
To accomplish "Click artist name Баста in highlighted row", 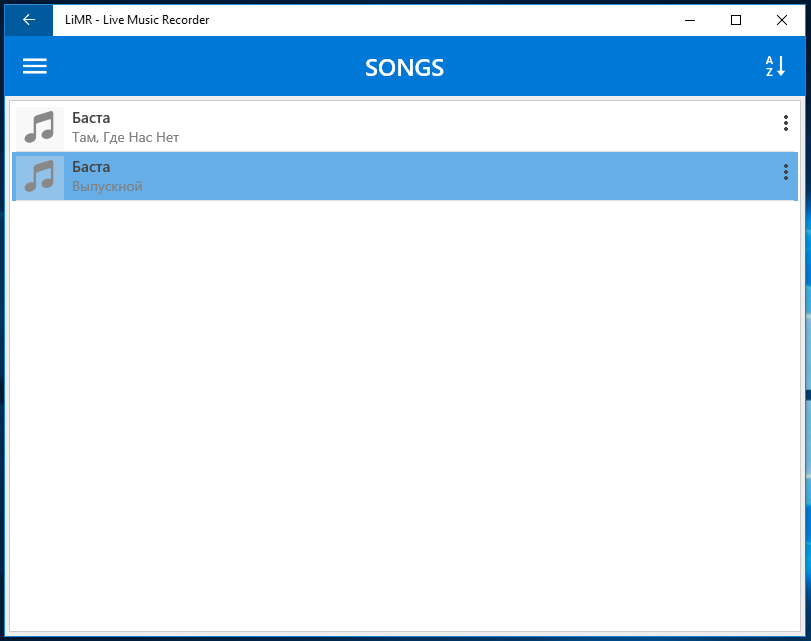I will click(91, 167).
